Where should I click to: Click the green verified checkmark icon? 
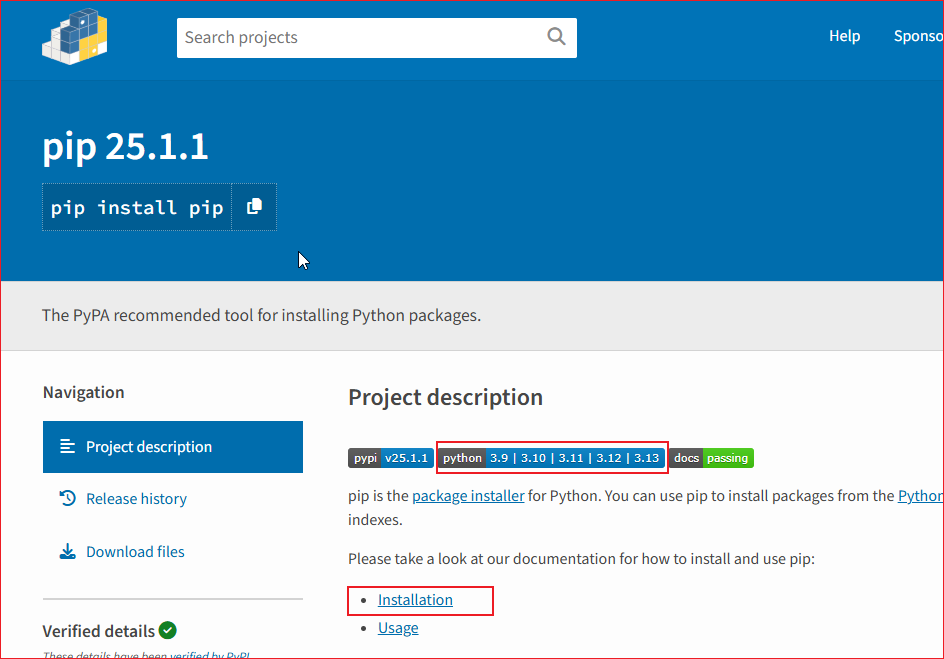pyautogui.click(x=168, y=631)
